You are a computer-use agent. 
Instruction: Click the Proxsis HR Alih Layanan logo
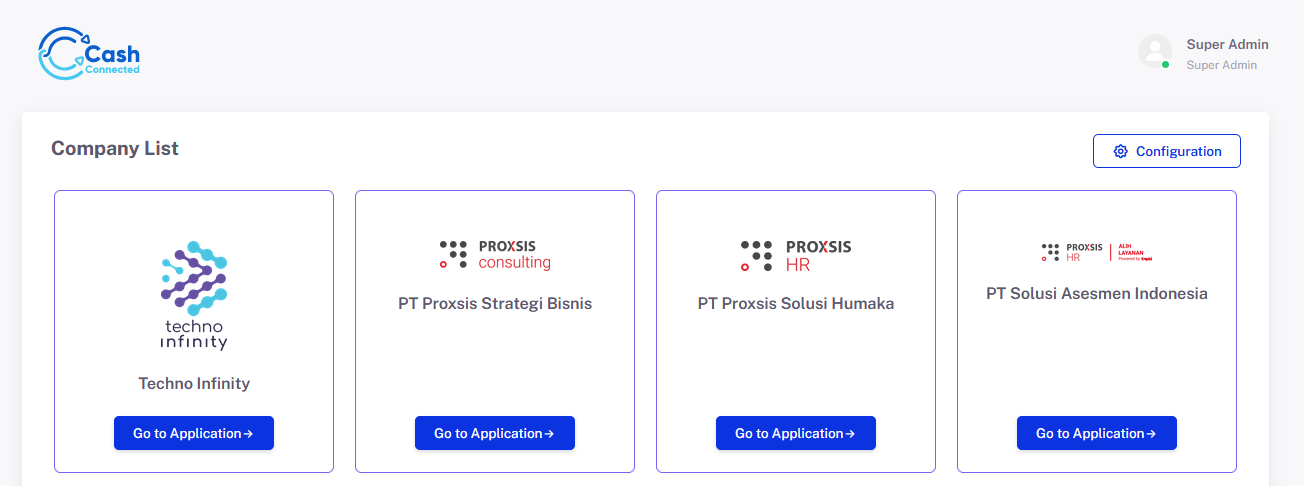pyautogui.click(x=1097, y=252)
